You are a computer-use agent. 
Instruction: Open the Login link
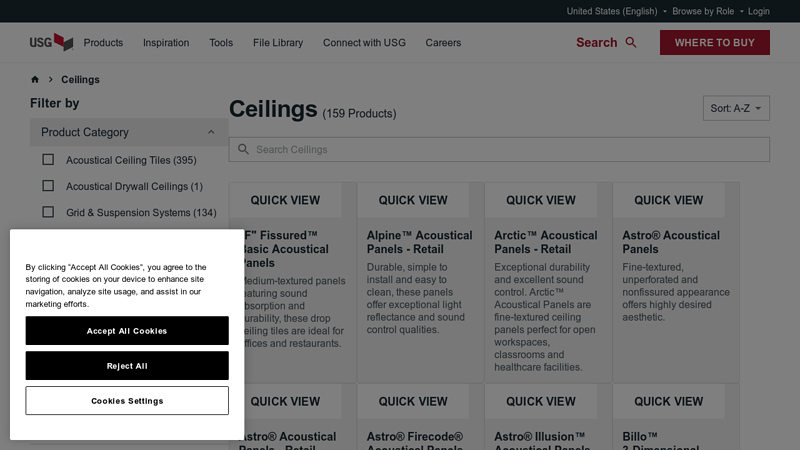759,11
